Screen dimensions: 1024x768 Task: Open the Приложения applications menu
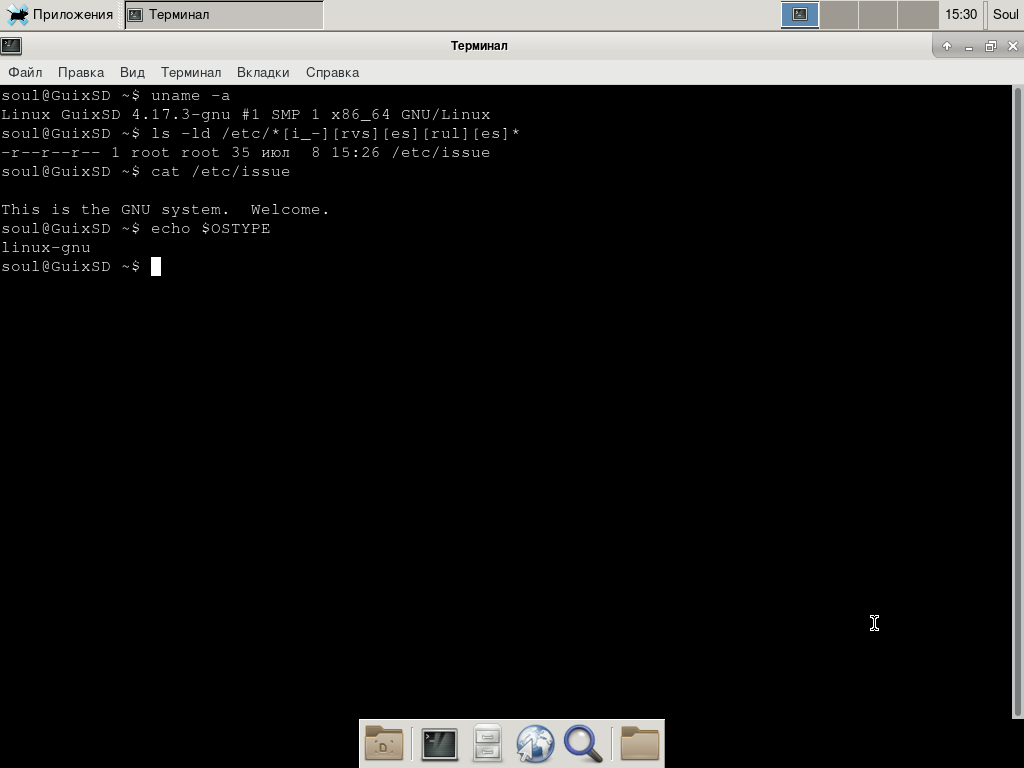[x=59, y=14]
